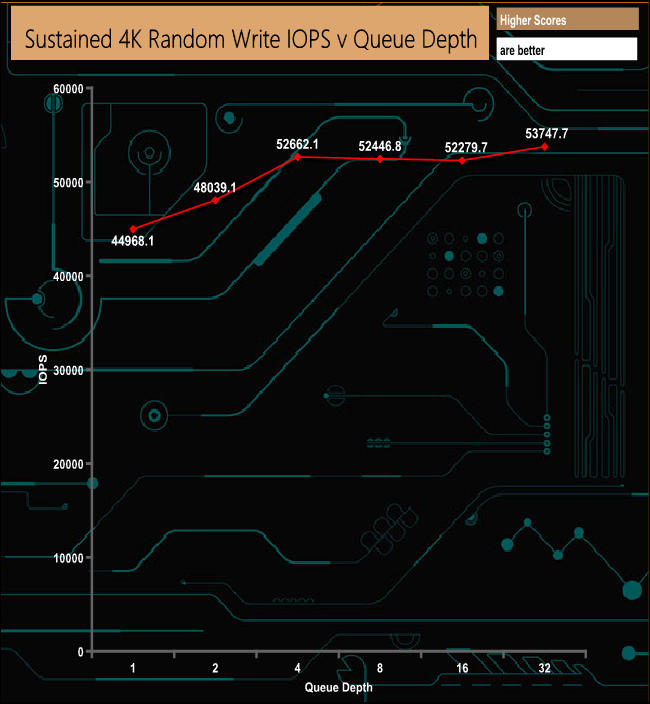
Task: Click the 'are better' legend box
Action: (567, 49)
